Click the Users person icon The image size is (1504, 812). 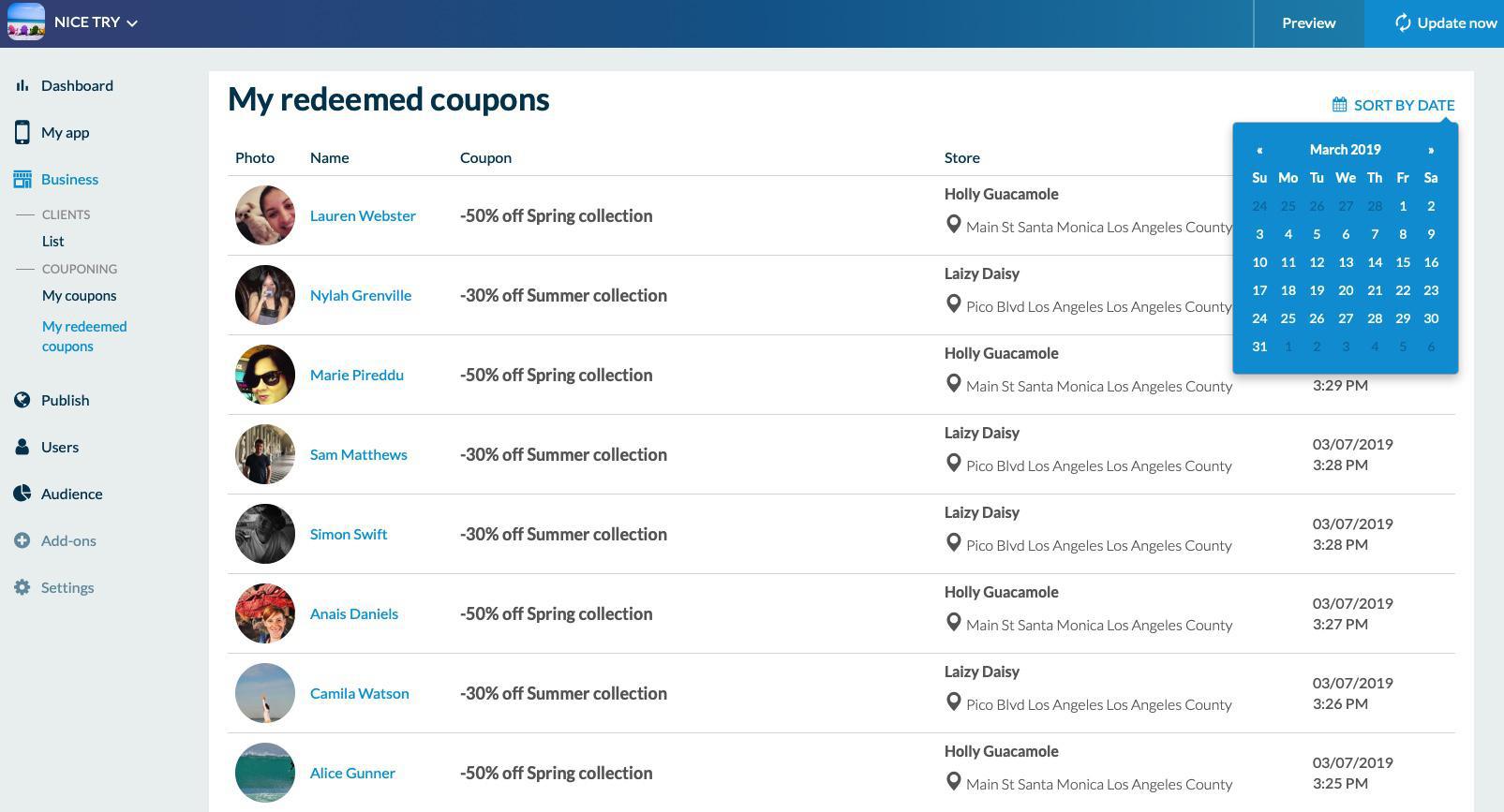point(22,447)
